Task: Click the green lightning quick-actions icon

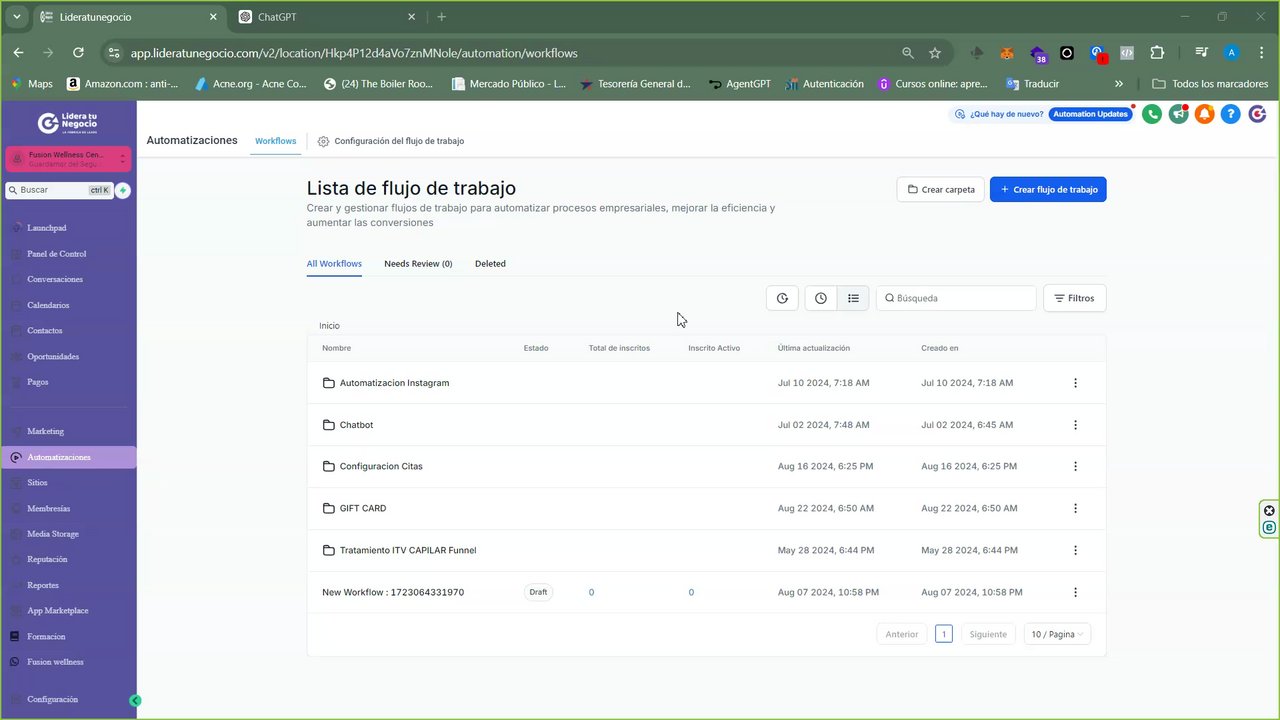Action: click(x=123, y=190)
